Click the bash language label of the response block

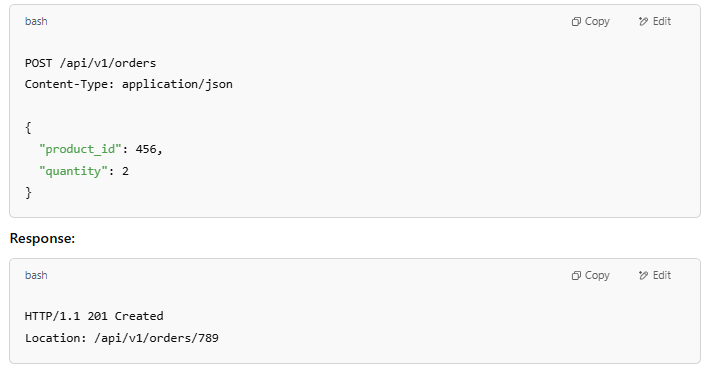coord(36,275)
